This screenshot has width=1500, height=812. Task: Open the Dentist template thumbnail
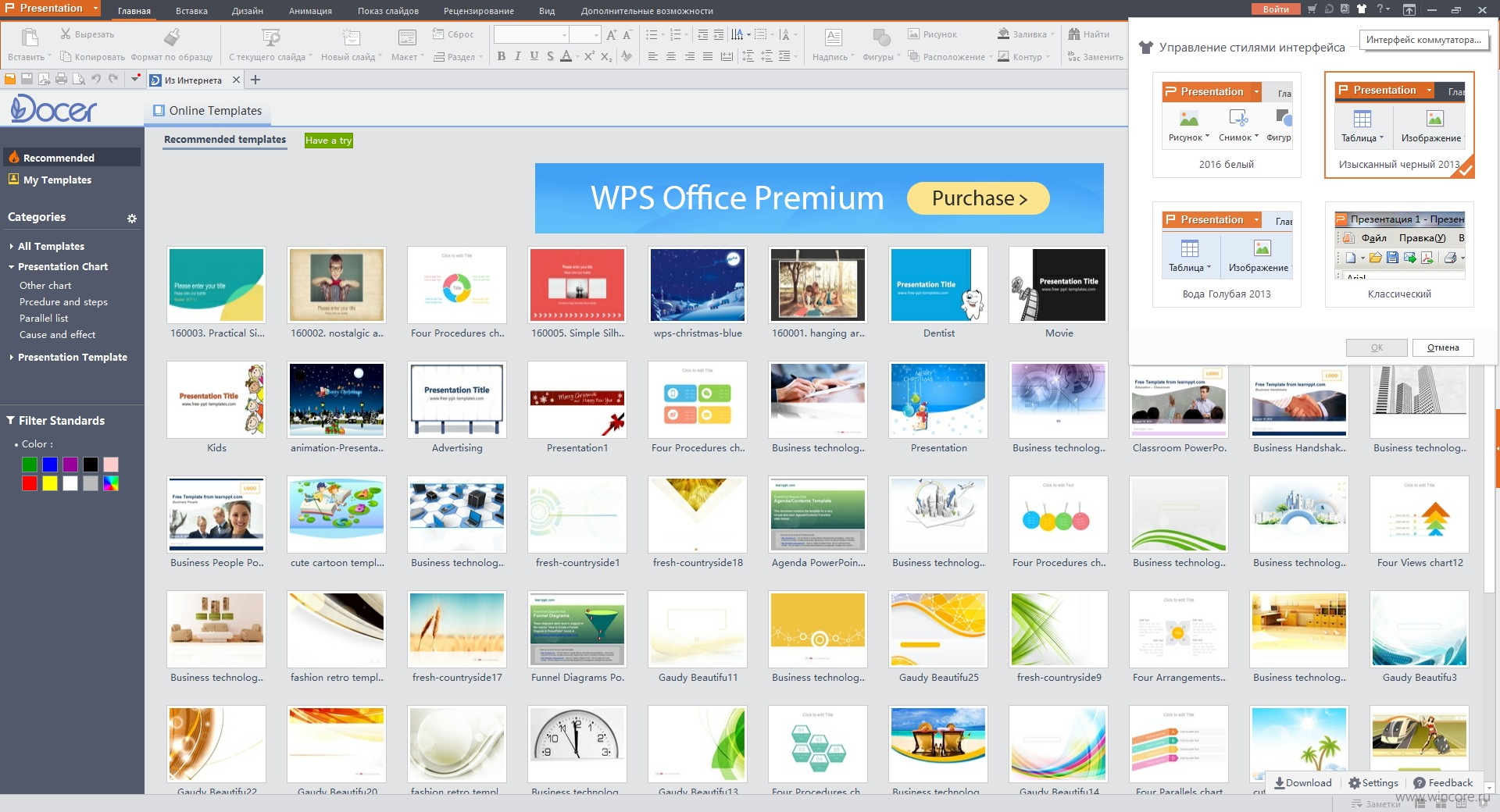(x=938, y=285)
